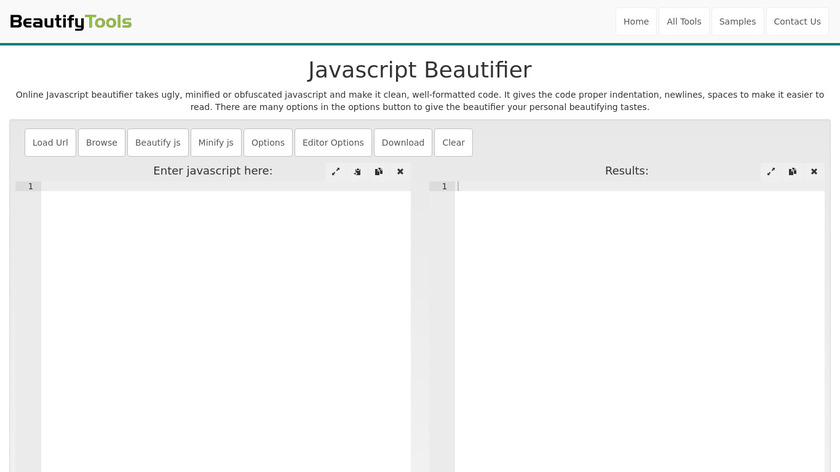Viewport: 840px width, 472px height.
Task: Open Editor Options
Action: [x=333, y=143]
